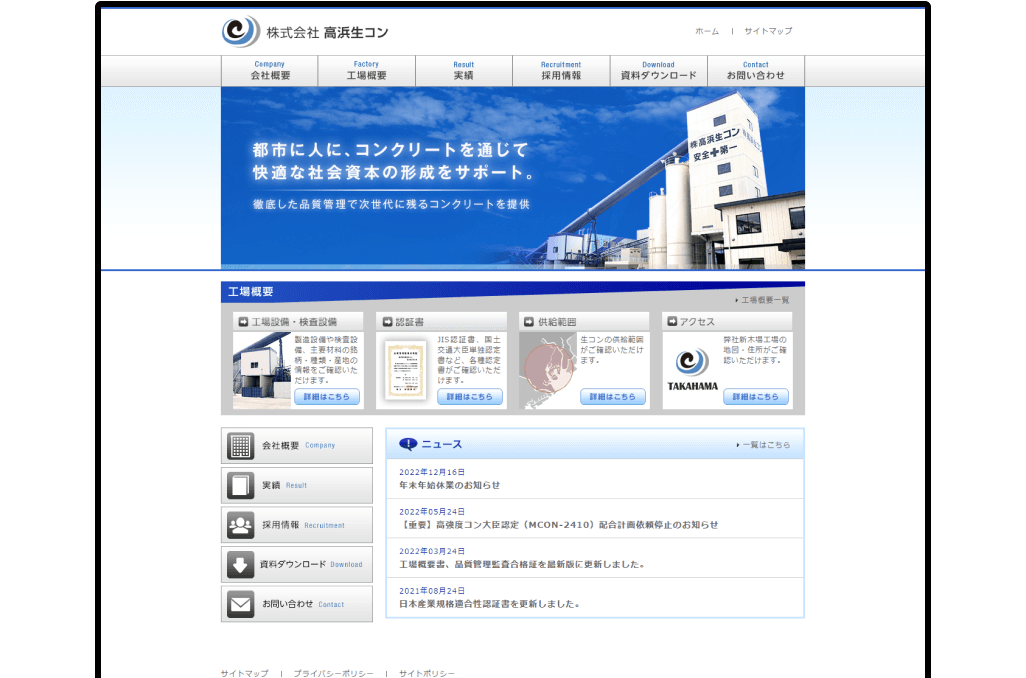Click the 工場概要 section heading
Viewport: 1026px width, 678px height.
[x=251, y=292]
